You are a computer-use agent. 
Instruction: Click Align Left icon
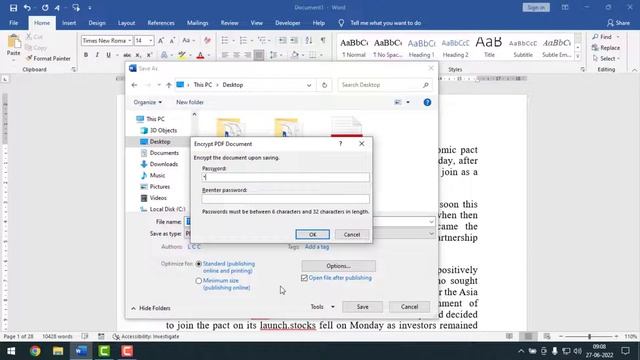[225, 55]
